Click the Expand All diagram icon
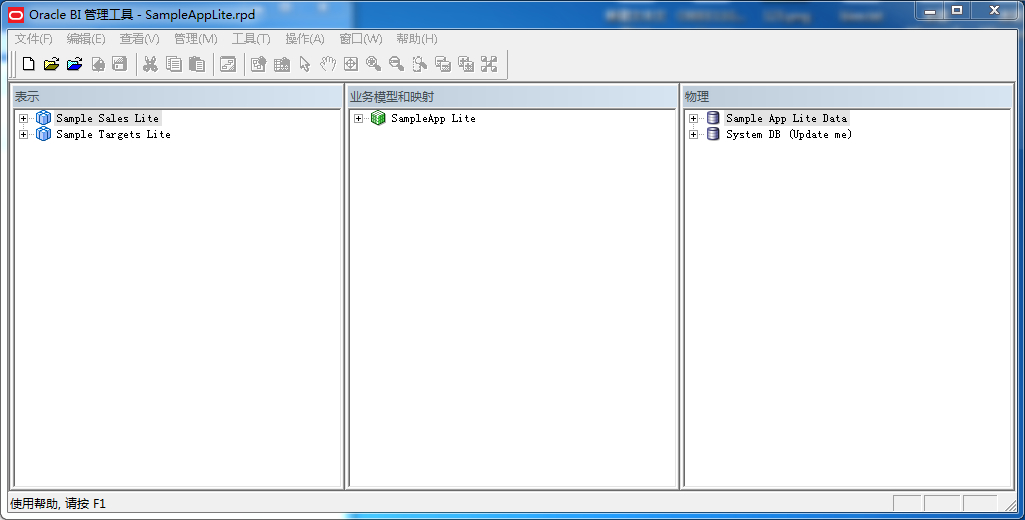 tap(466, 63)
